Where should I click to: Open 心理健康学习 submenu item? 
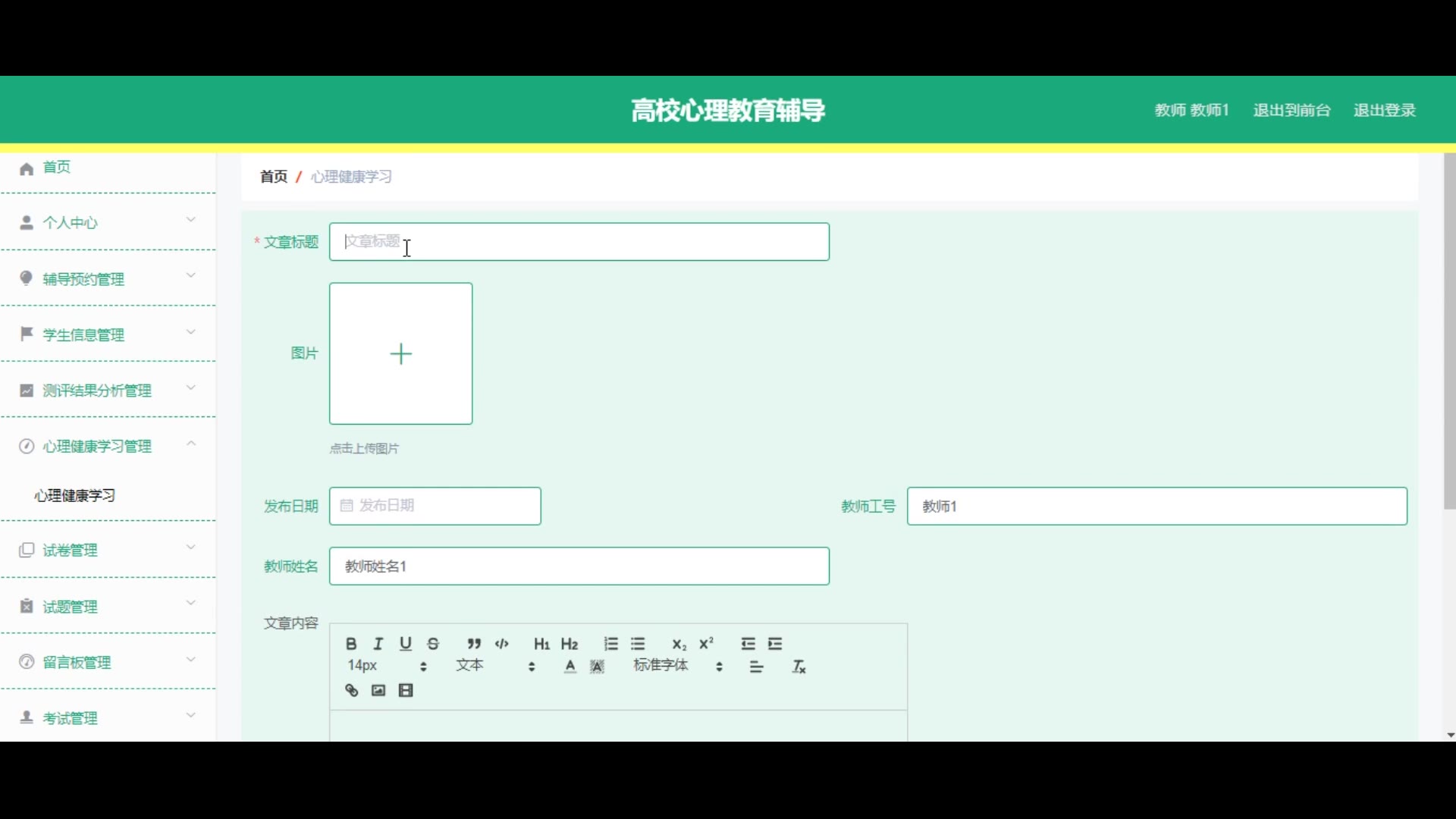pyautogui.click(x=75, y=495)
